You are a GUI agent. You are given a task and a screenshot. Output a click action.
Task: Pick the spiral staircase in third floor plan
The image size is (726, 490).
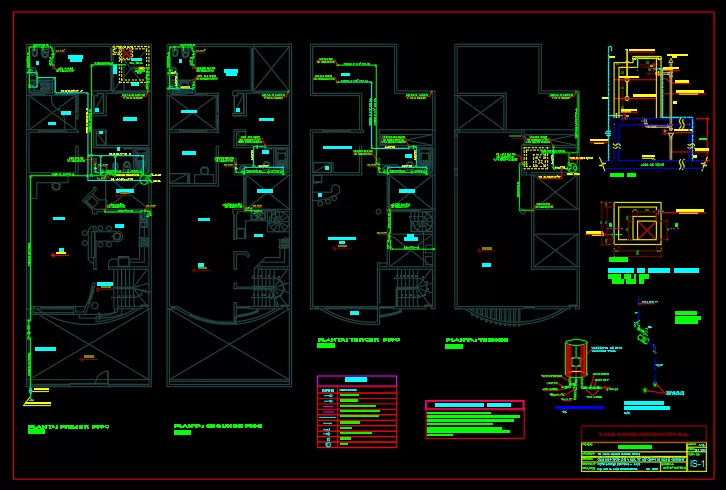421,221
